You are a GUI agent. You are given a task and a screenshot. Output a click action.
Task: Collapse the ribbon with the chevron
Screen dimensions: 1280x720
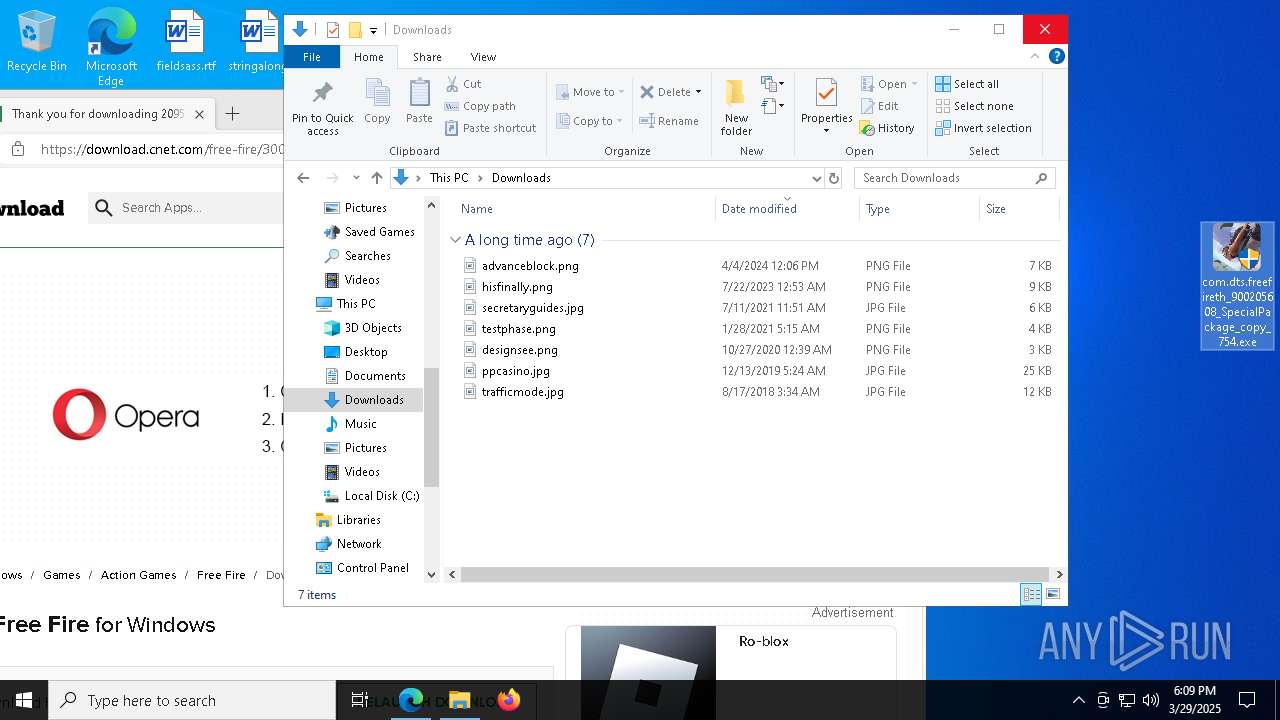pyautogui.click(x=1035, y=56)
